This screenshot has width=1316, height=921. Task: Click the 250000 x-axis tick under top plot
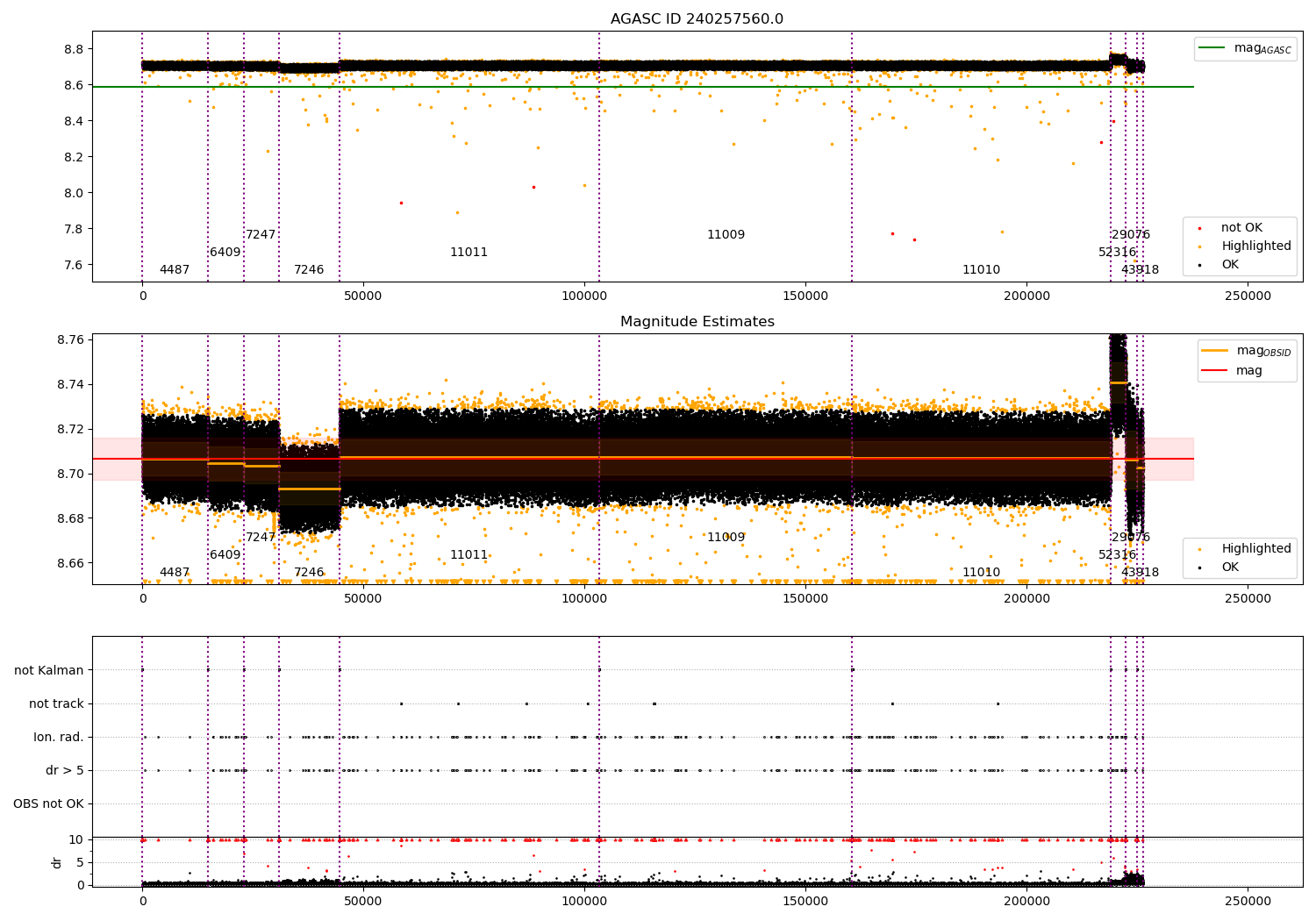[x=1248, y=296]
